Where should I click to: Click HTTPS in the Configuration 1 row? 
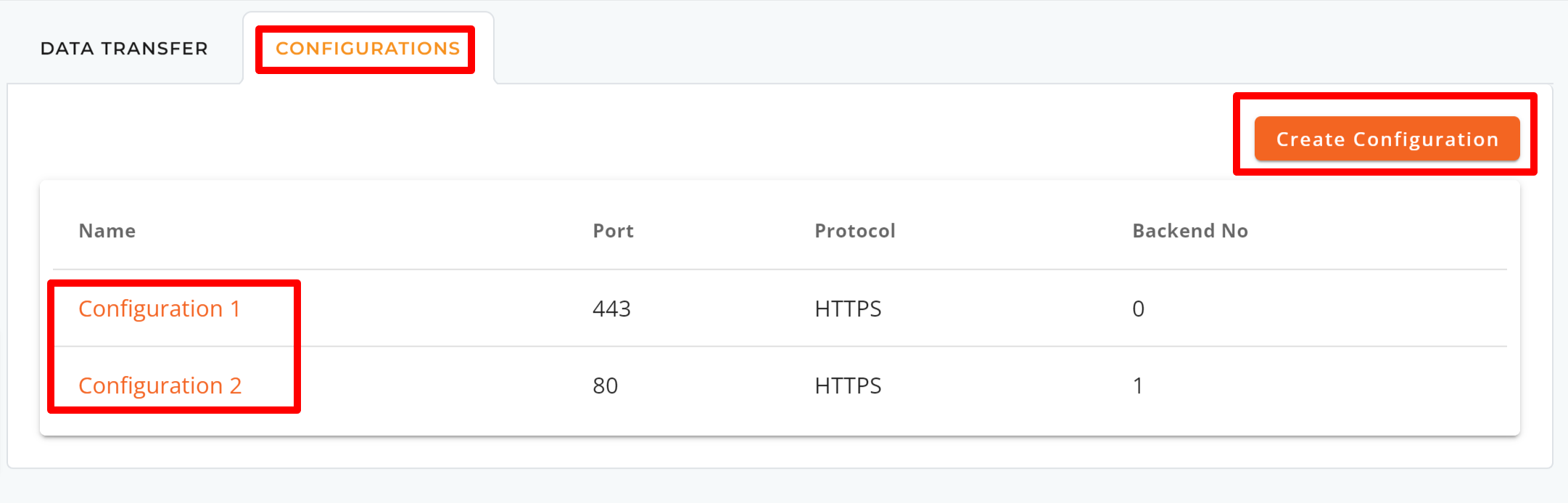(x=848, y=309)
